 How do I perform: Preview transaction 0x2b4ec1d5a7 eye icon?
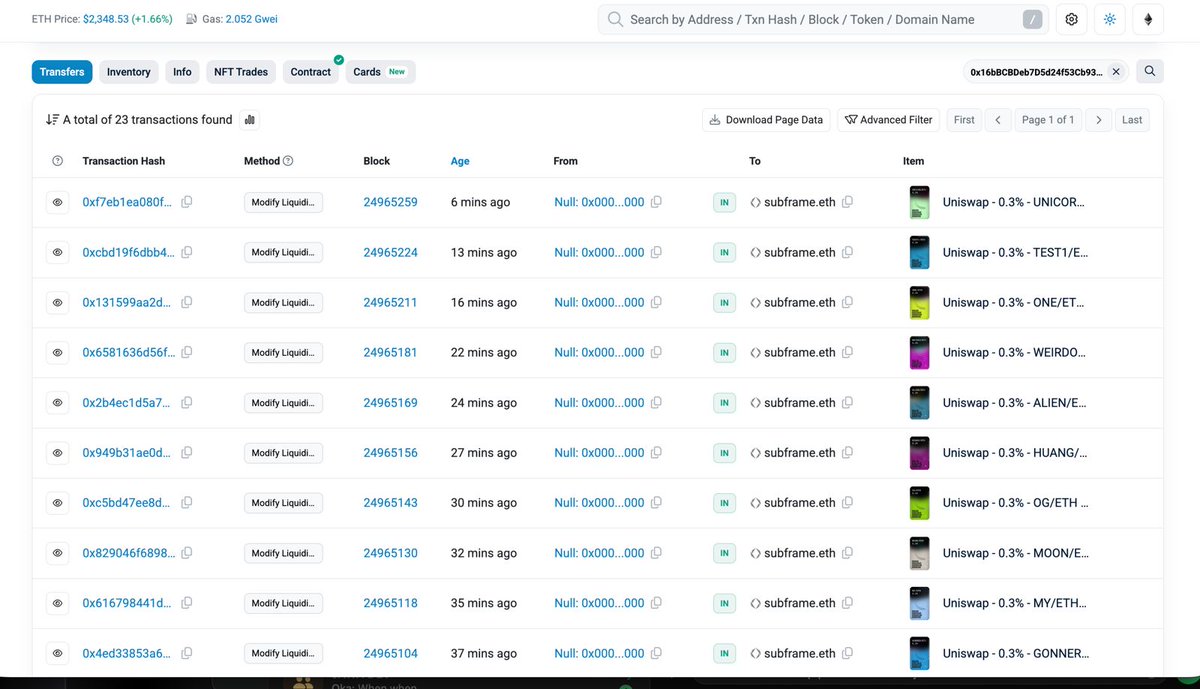coord(58,403)
